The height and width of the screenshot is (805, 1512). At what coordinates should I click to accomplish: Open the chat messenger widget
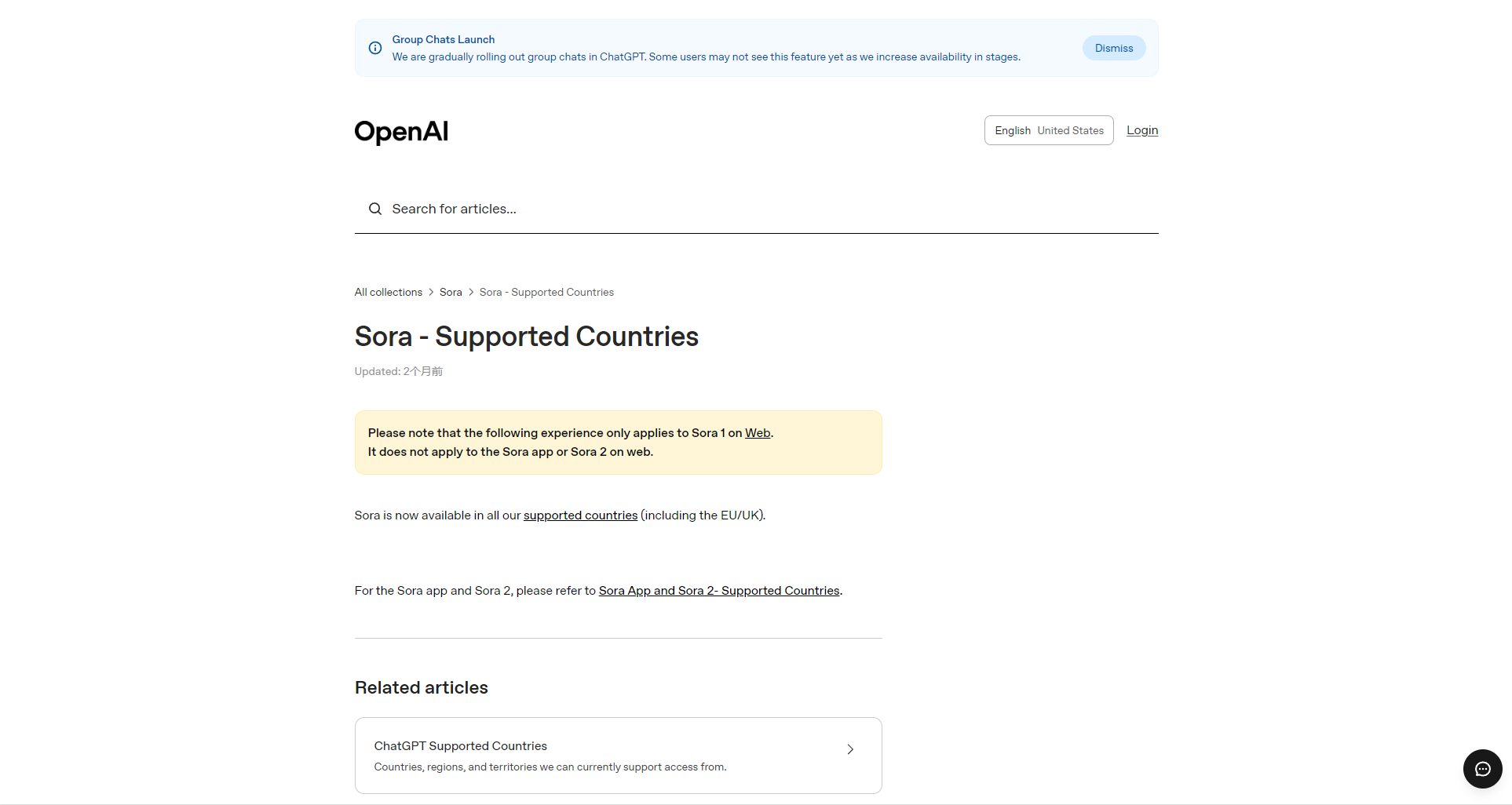click(1482, 769)
